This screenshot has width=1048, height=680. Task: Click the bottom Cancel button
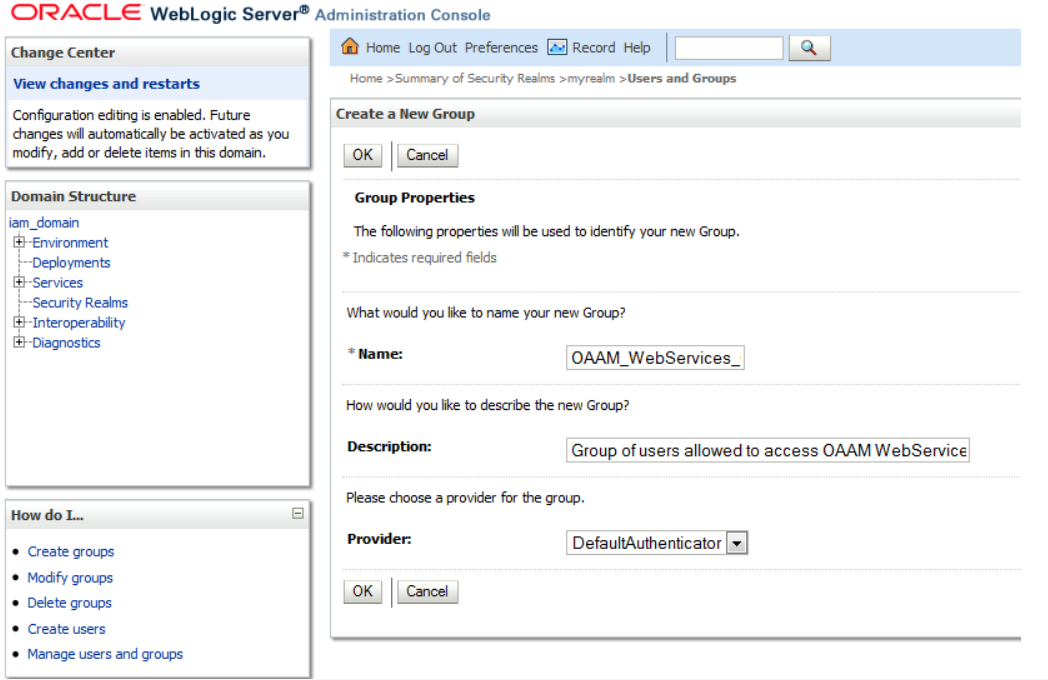point(427,592)
